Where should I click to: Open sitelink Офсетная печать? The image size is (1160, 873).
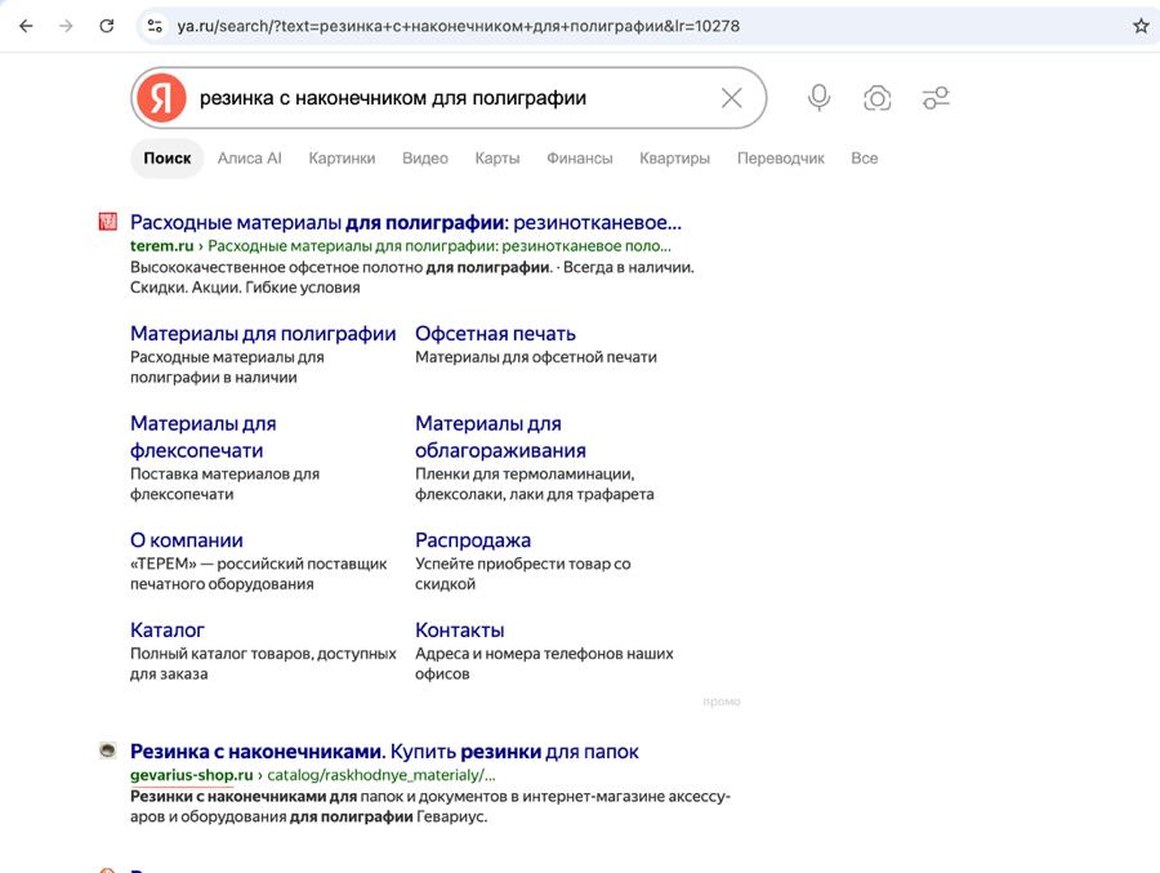tap(495, 334)
